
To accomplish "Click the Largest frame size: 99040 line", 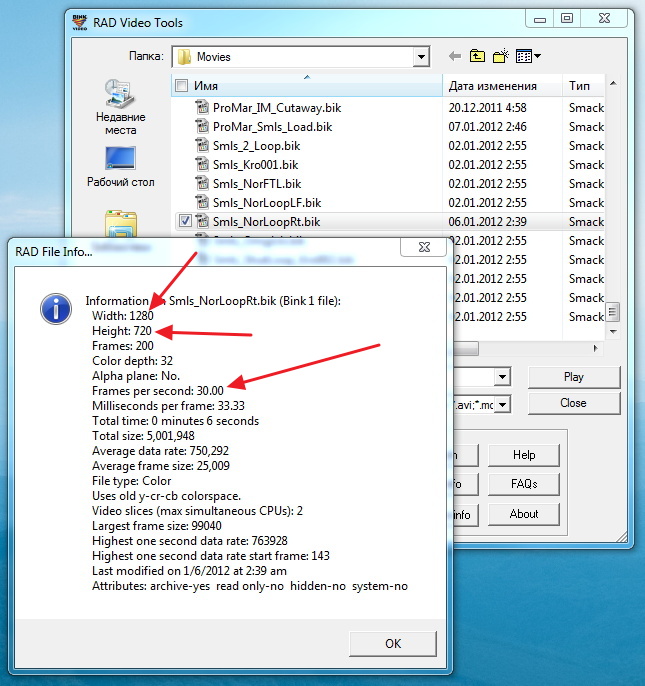I will (157, 525).
